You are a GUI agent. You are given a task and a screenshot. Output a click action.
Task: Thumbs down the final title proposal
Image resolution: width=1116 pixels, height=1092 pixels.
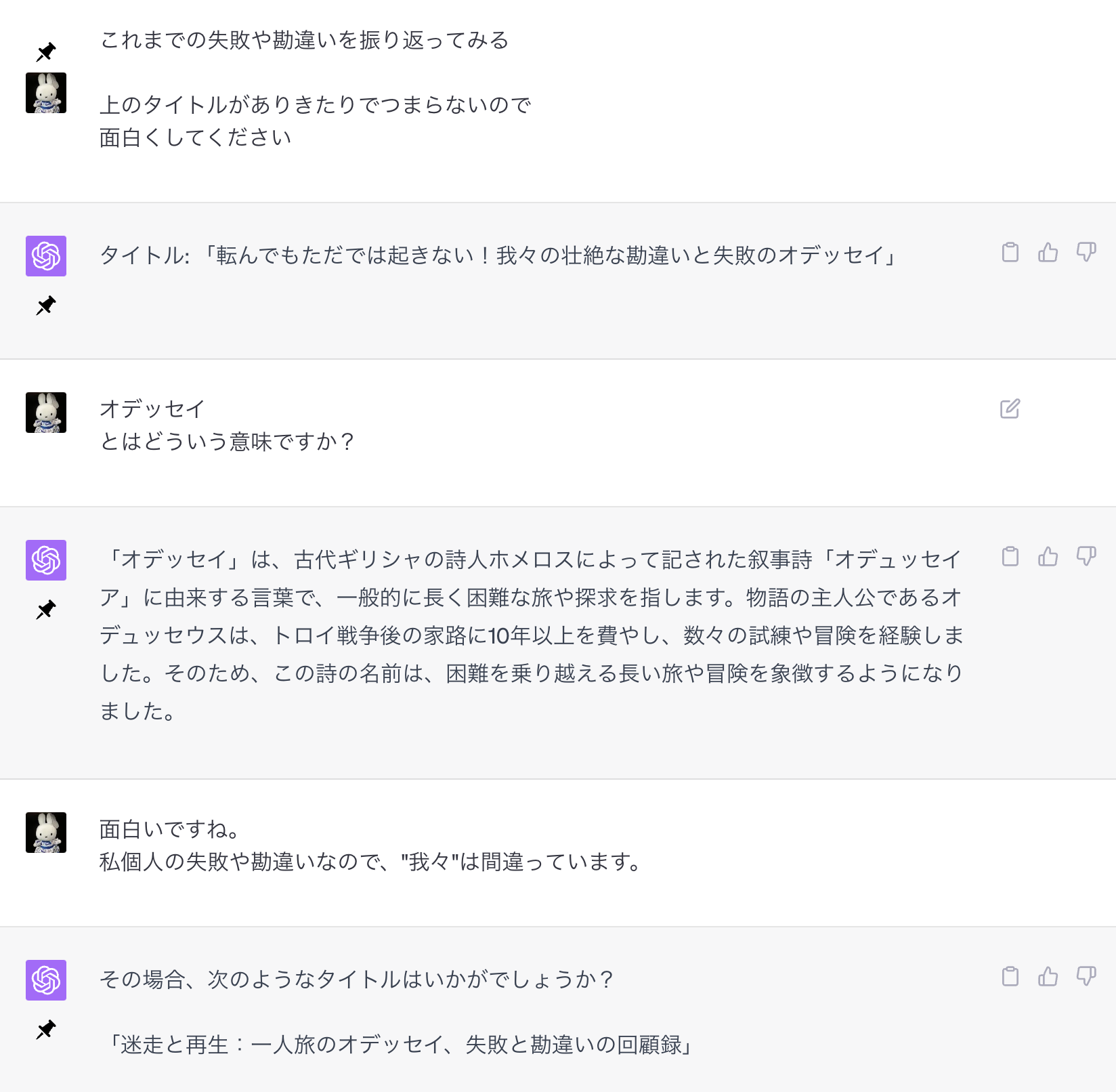point(1086,978)
